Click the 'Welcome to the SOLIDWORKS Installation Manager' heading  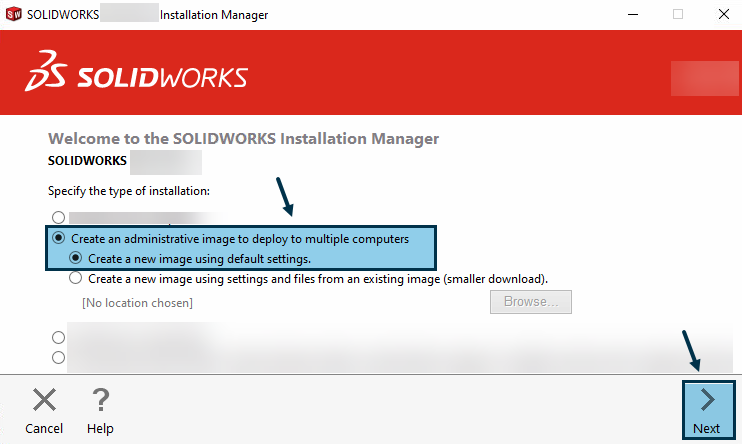click(x=243, y=139)
